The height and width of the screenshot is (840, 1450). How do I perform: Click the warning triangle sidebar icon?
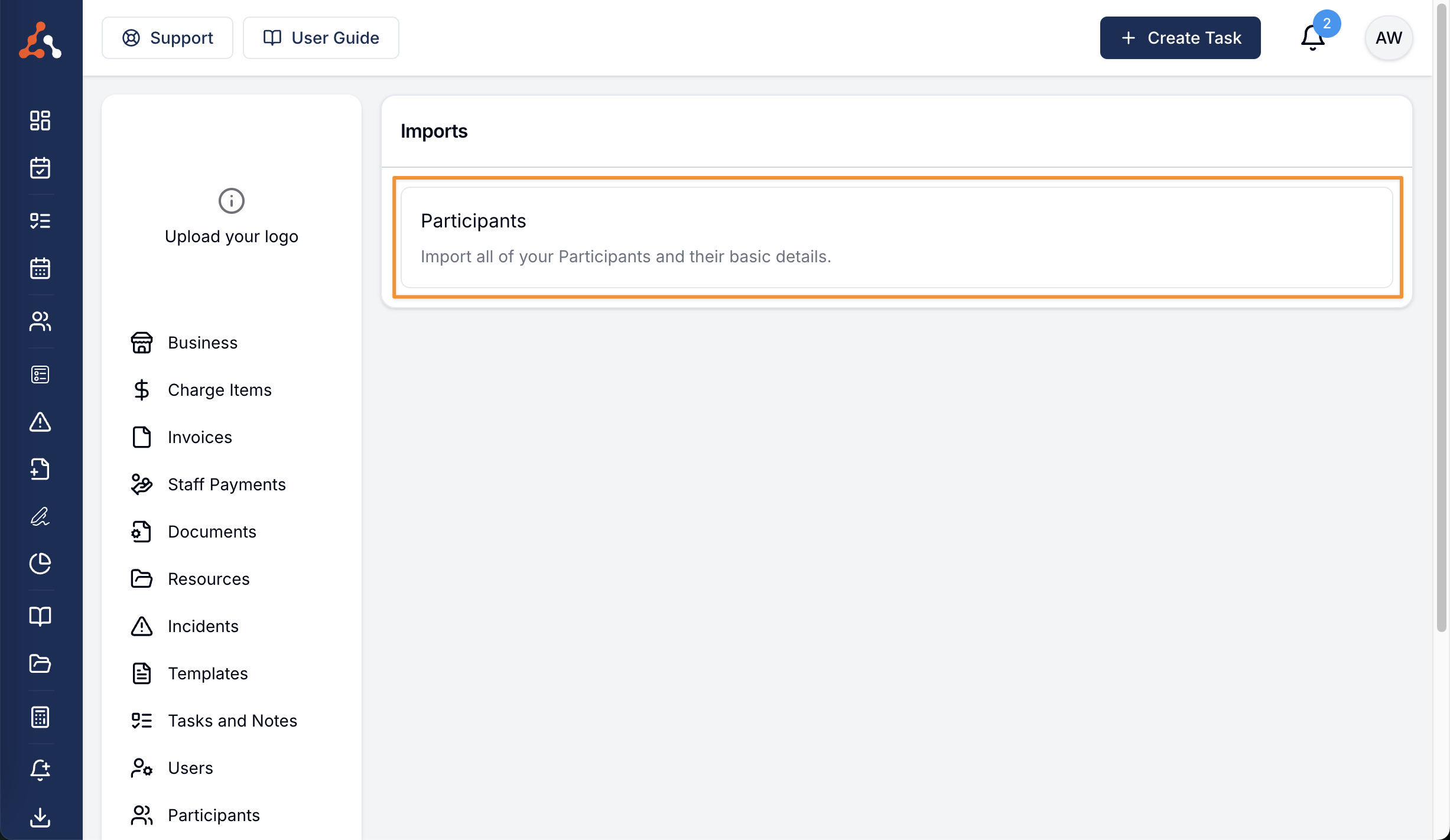coord(40,422)
